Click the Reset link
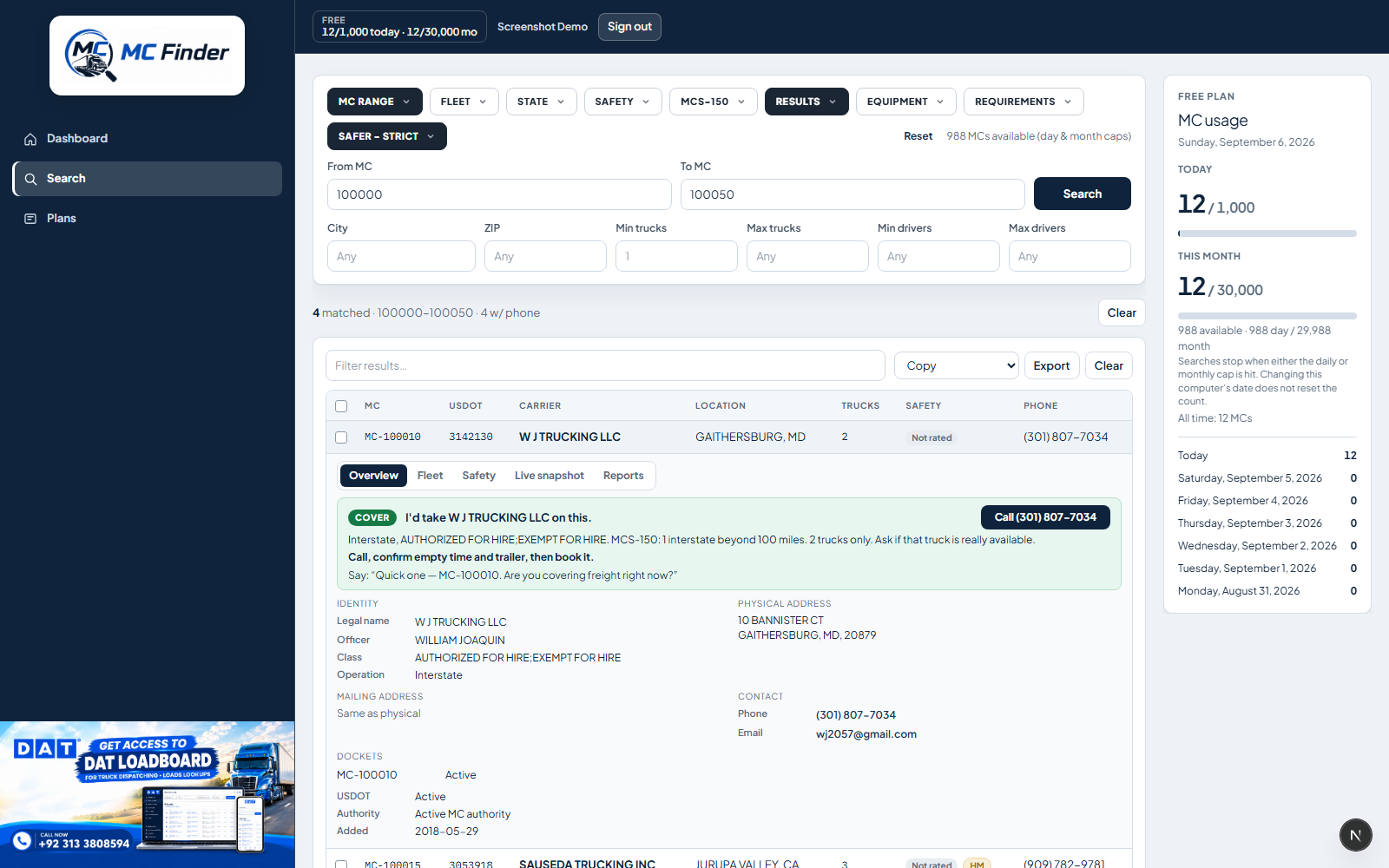The width and height of the screenshot is (1389, 868). [918, 136]
